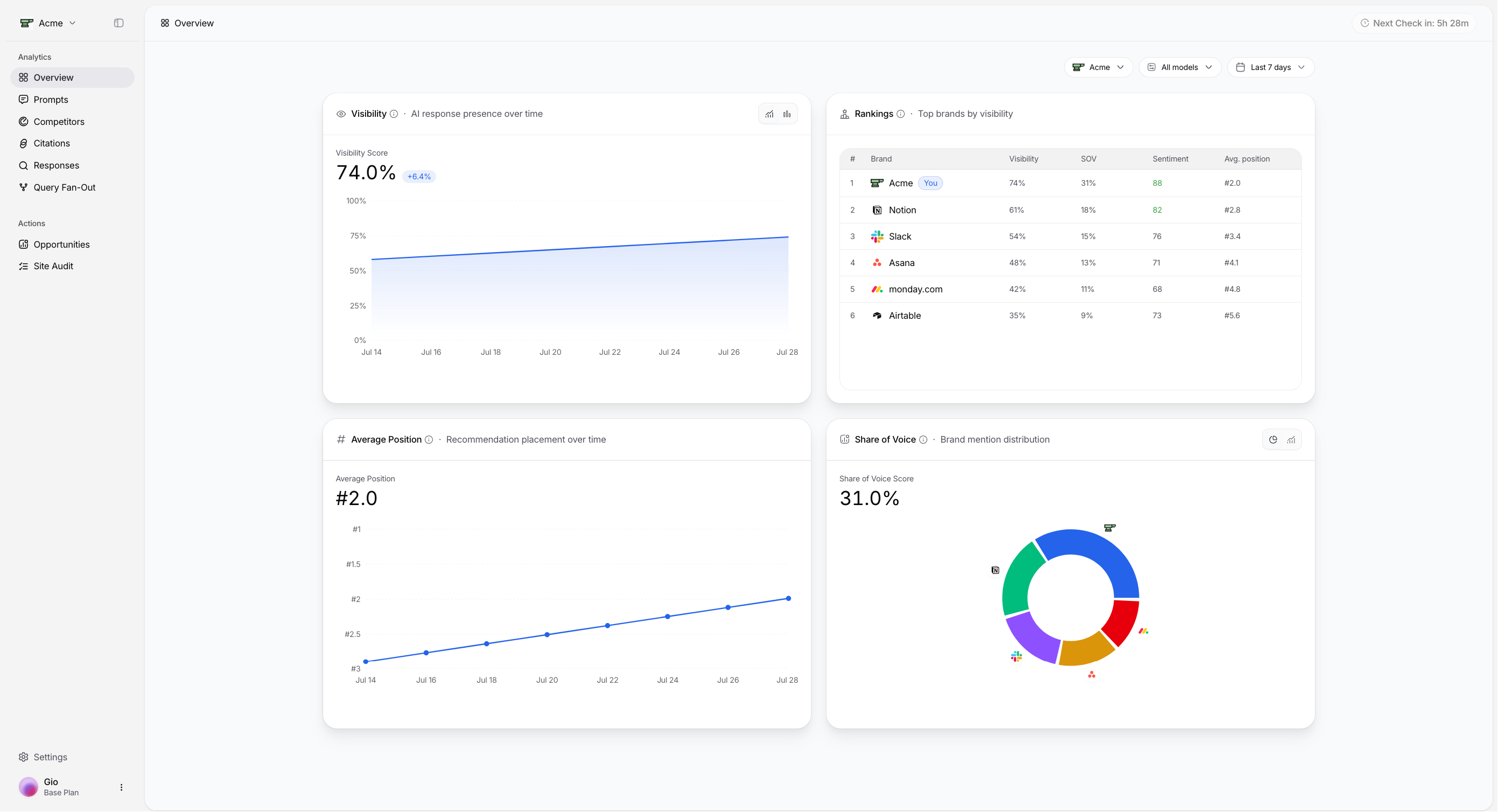The width and height of the screenshot is (1498, 812).
Task: Click the Sentiment column header
Action: point(1170,159)
